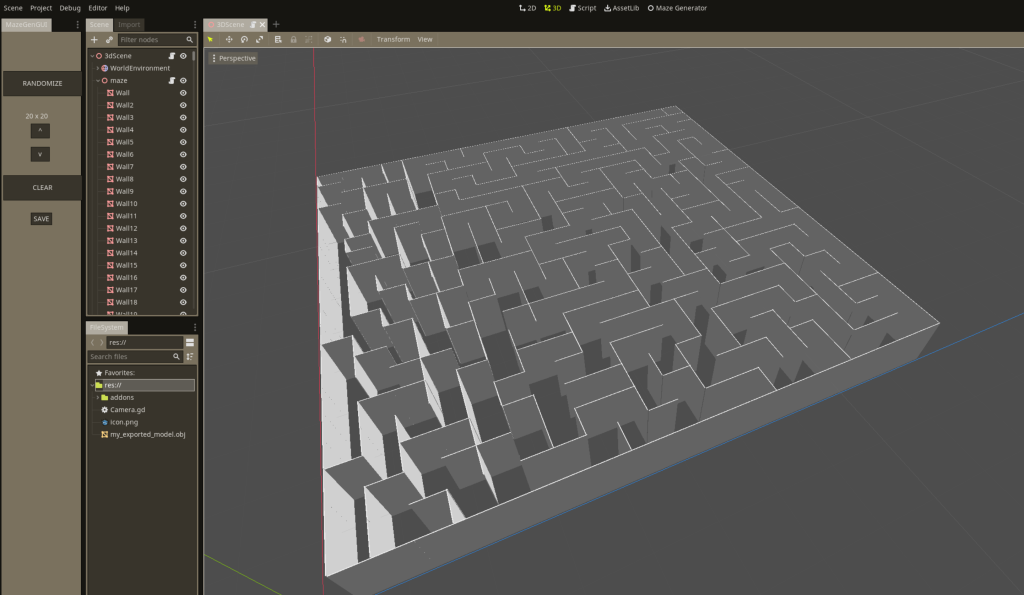Switch to the Scale tool
Viewport: 1024px width, 595px height.
click(259, 39)
